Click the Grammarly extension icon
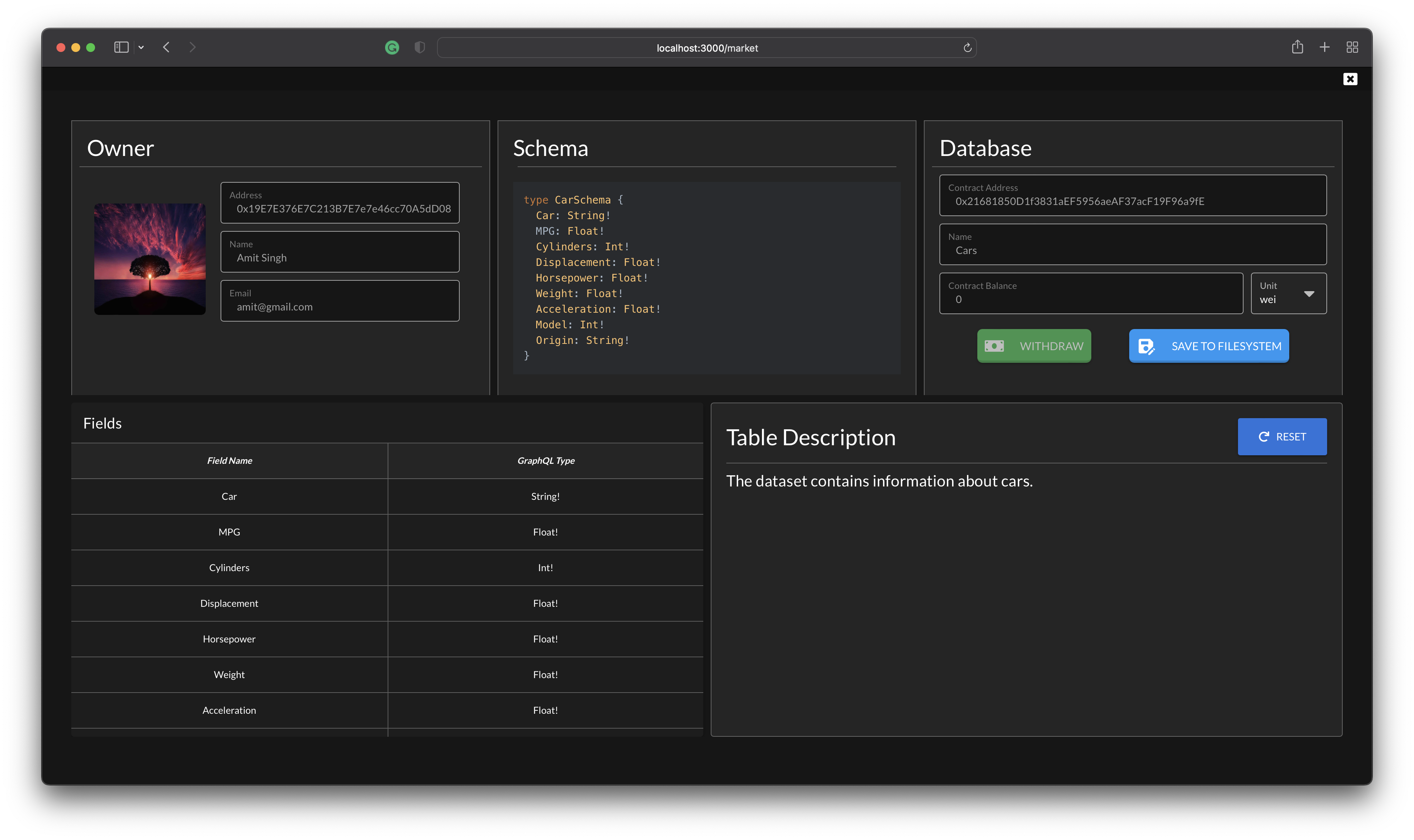Screen dimensions: 1414x840 click(x=391, y=48)
